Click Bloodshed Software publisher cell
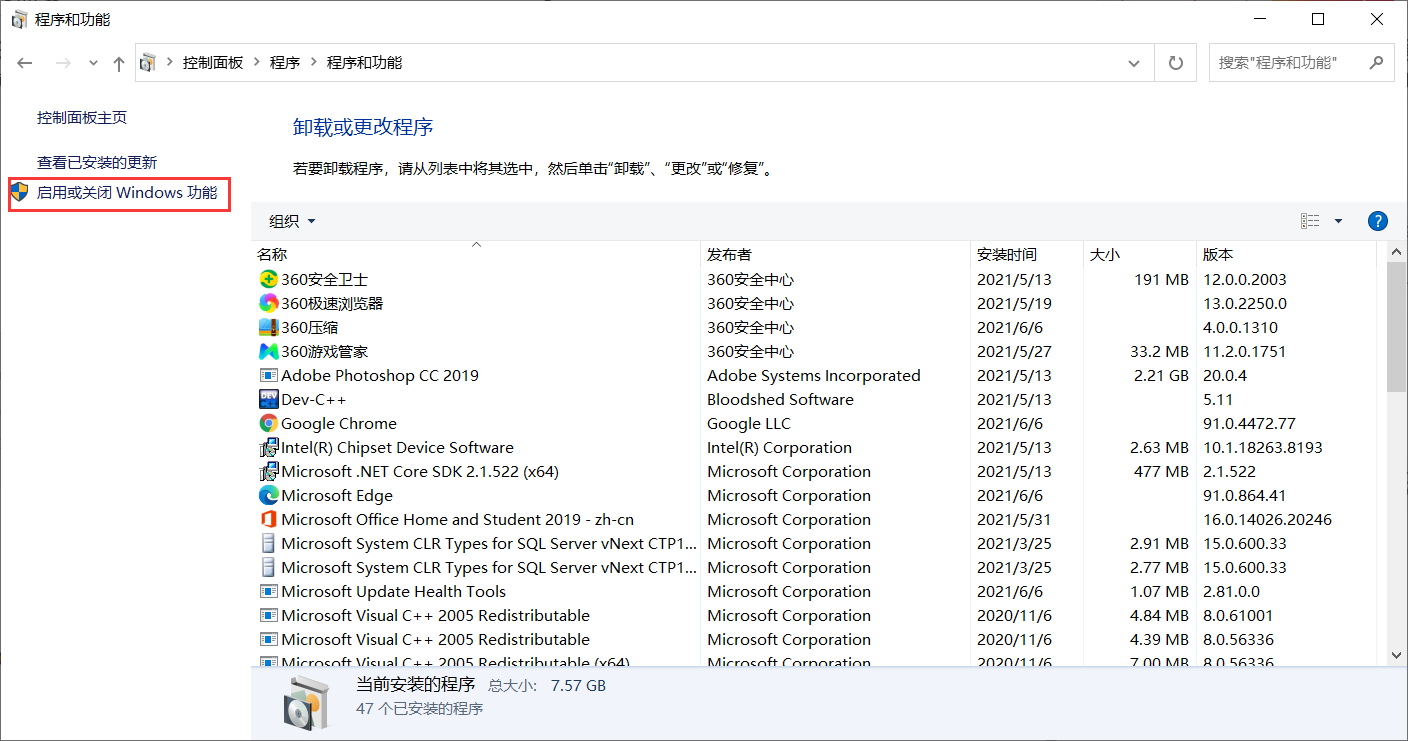Viewport: 1408px width, 741px height. coord(780,399)
